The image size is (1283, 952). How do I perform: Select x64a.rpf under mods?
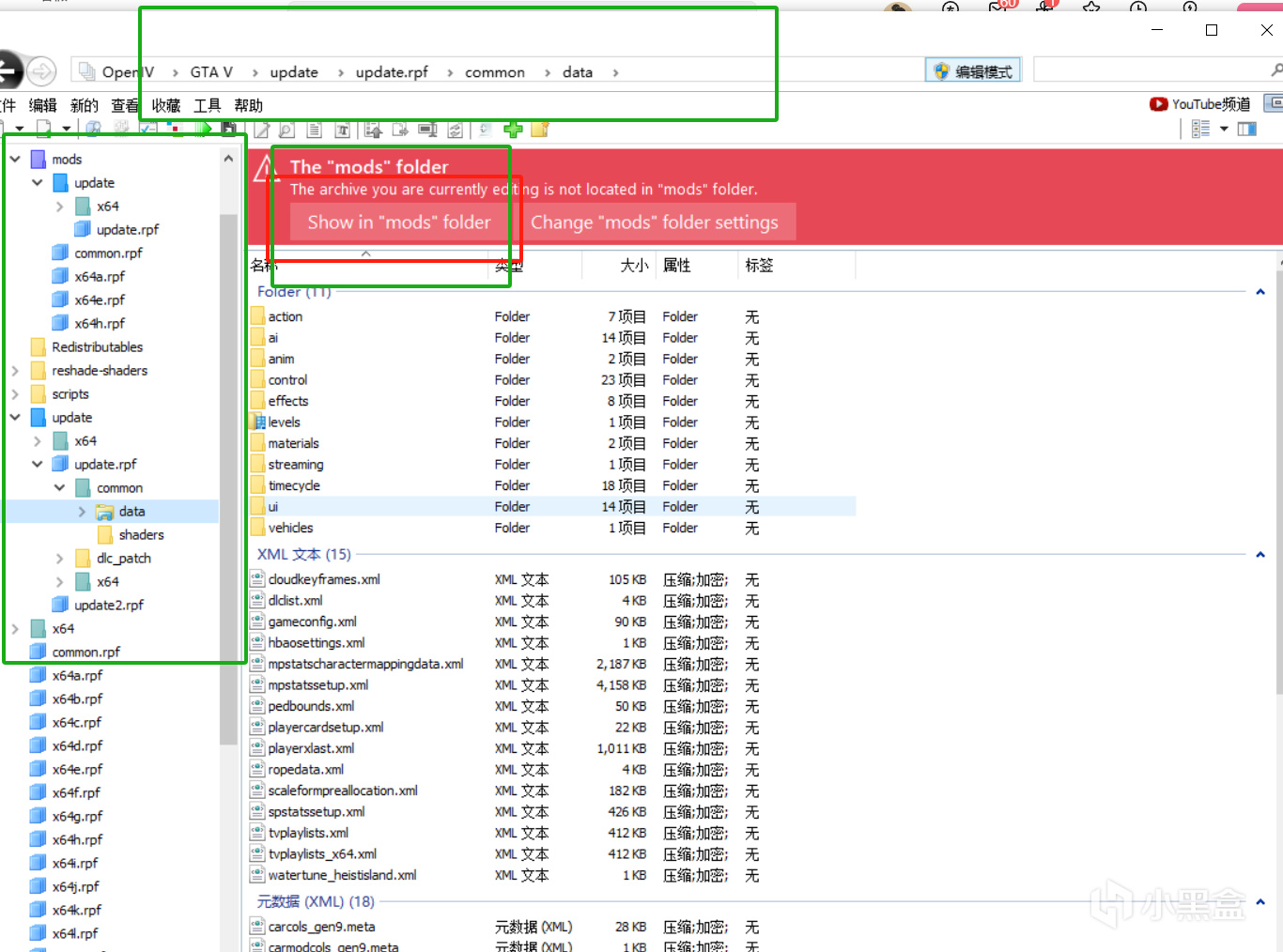(x=100, y=277)
